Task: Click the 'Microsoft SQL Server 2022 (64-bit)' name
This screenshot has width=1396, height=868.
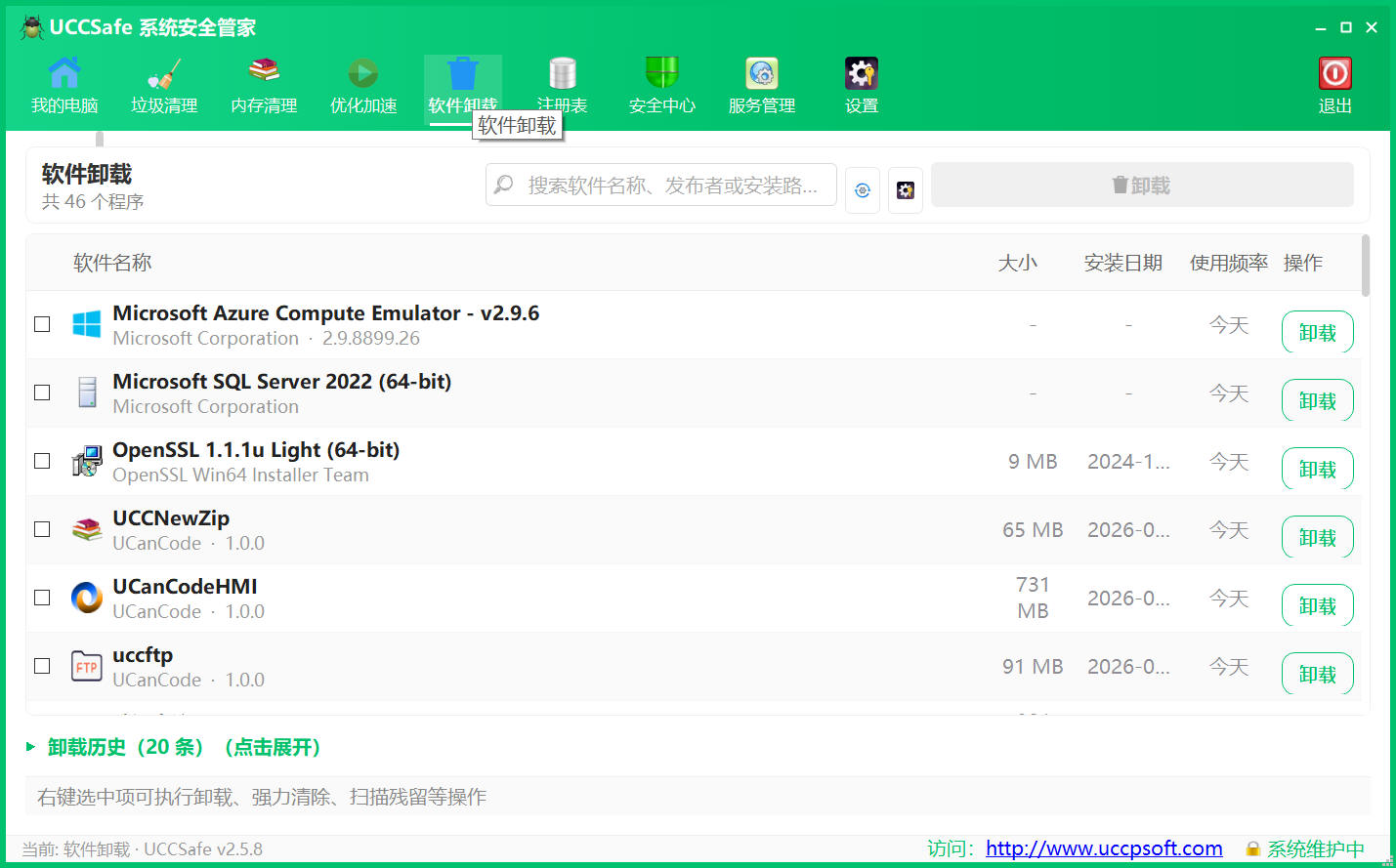Action: [x=282, y=382]
